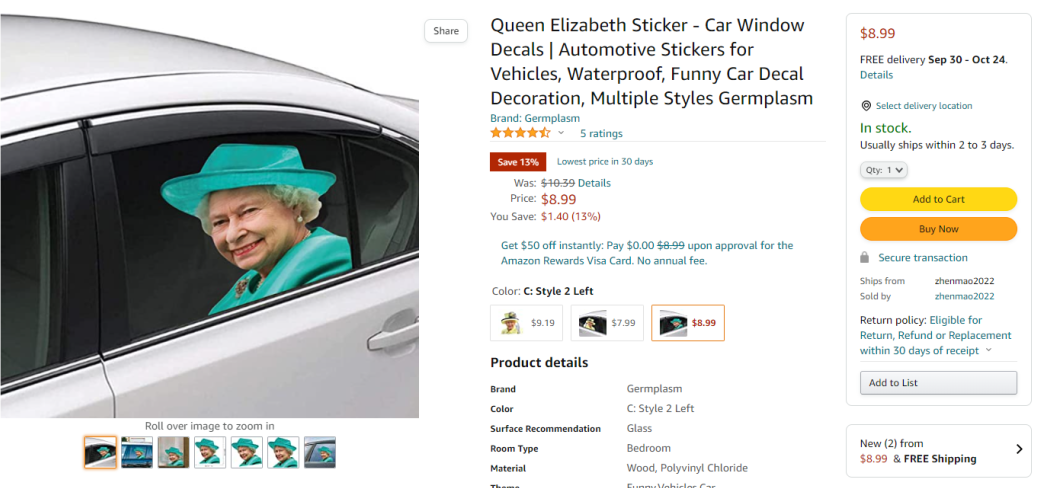Click the Share button

pyautogui.click(x=446, y=31)
